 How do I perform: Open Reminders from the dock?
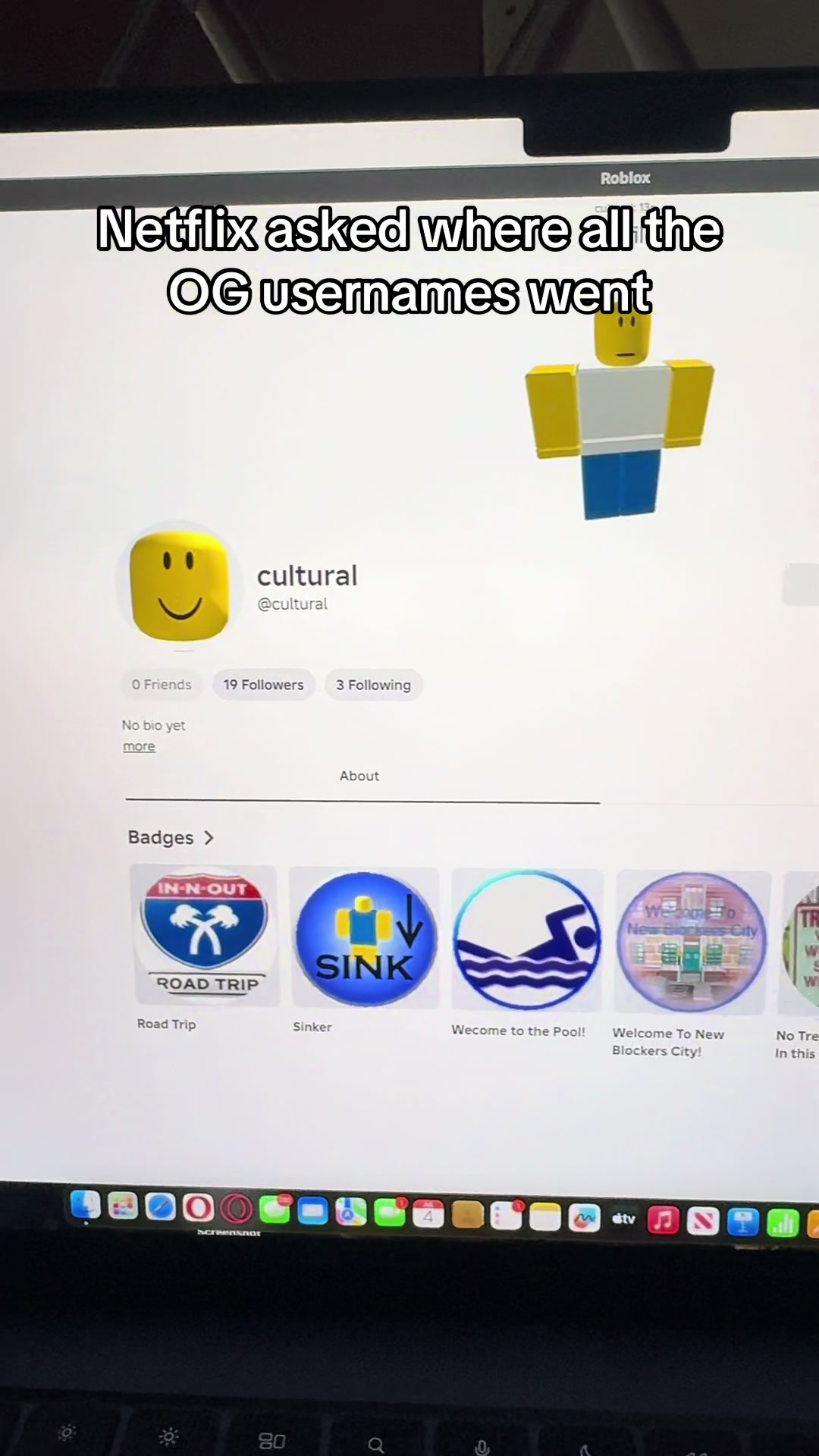(507, 1216)
